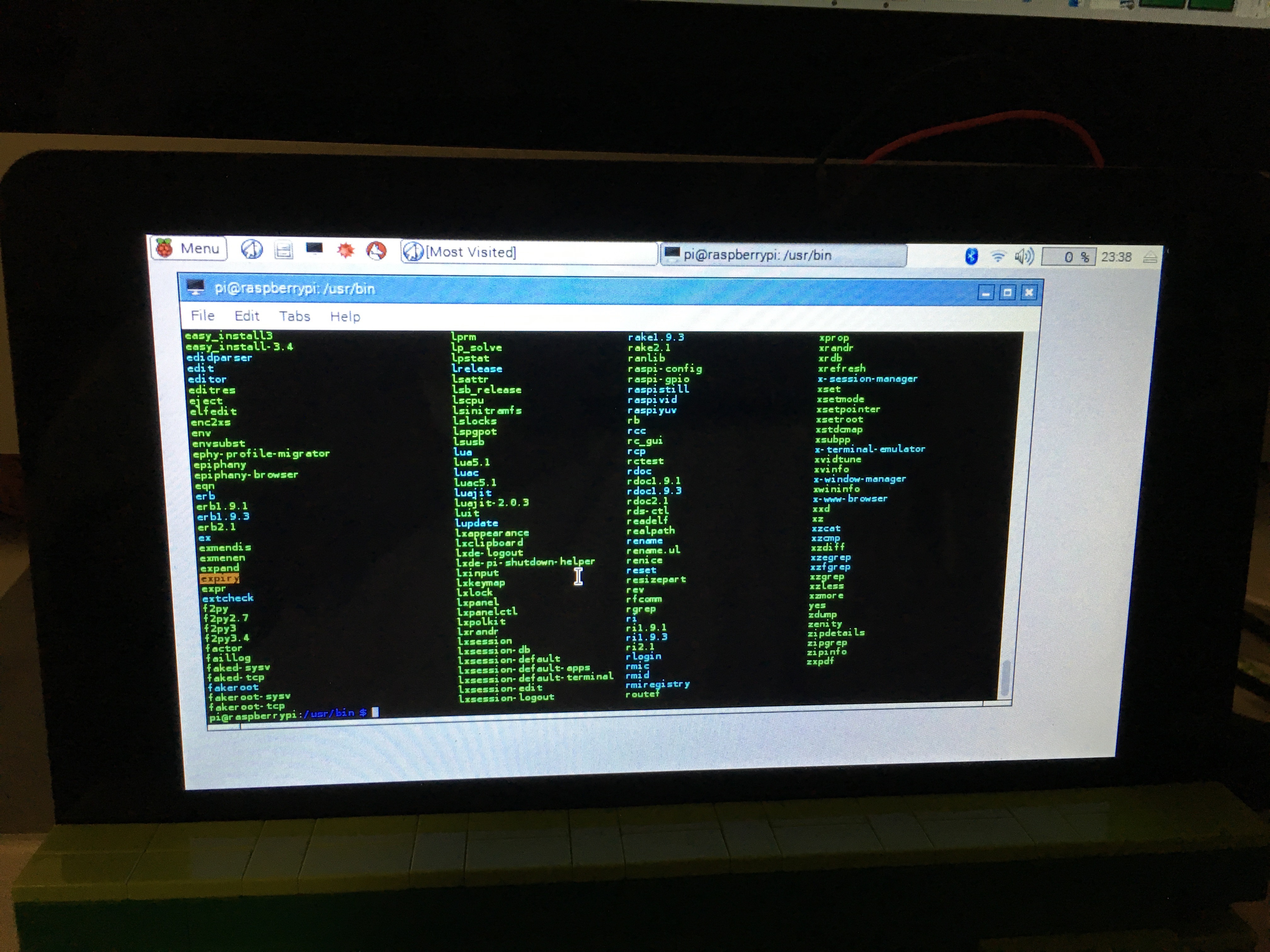This screenshot has height=952, width=1270.
Task: Click the x-www-browser entry
Action: [x=850, y=499]
